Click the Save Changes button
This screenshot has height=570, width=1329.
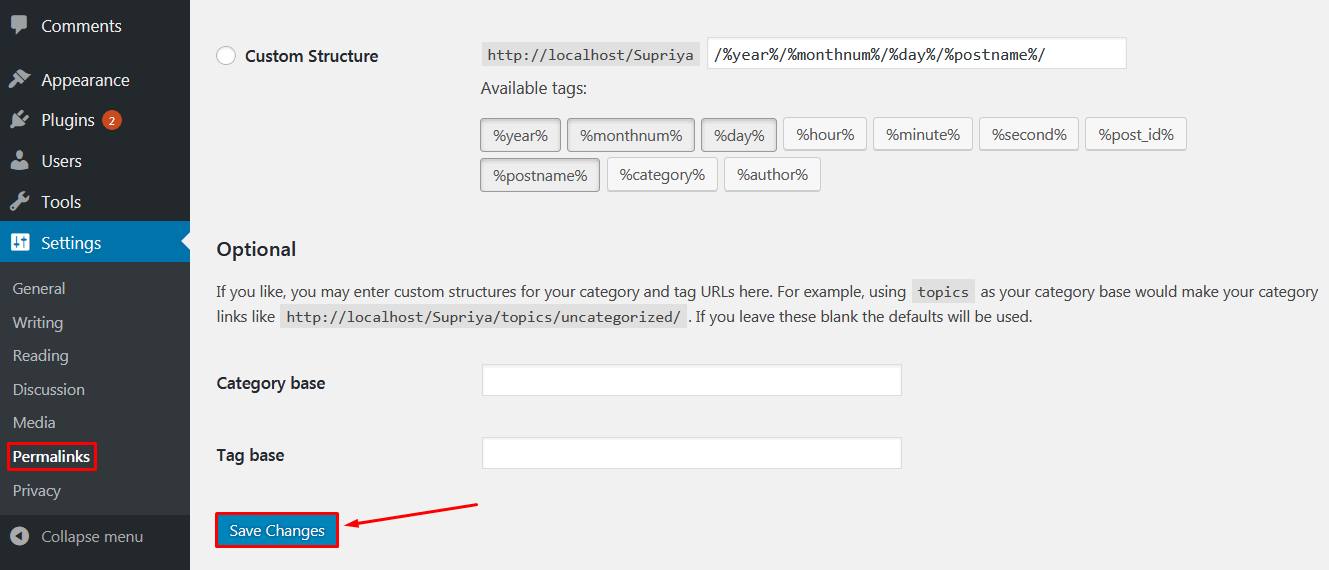[x=277, y=531]
